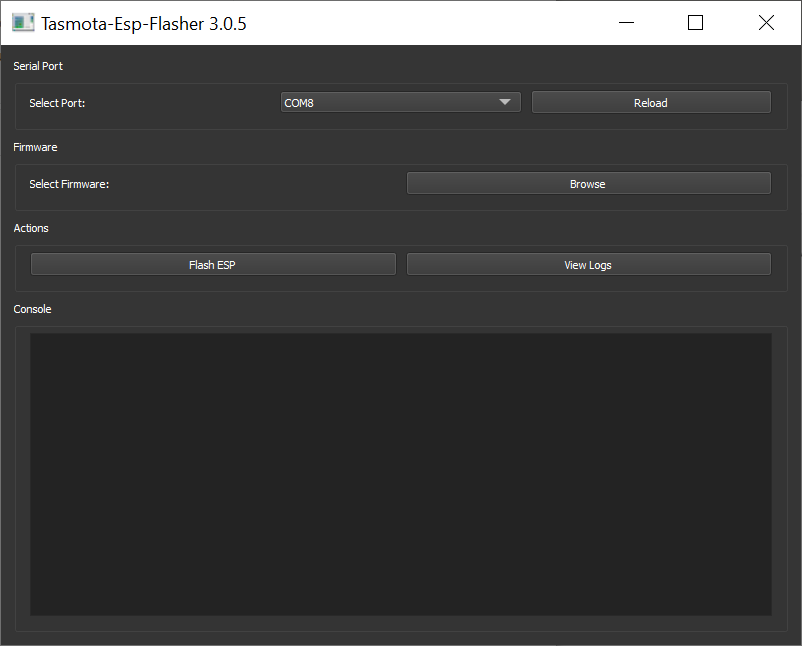Browse for a firmware file
Viewport: 802px width, 646px height.
click(588, 183)
